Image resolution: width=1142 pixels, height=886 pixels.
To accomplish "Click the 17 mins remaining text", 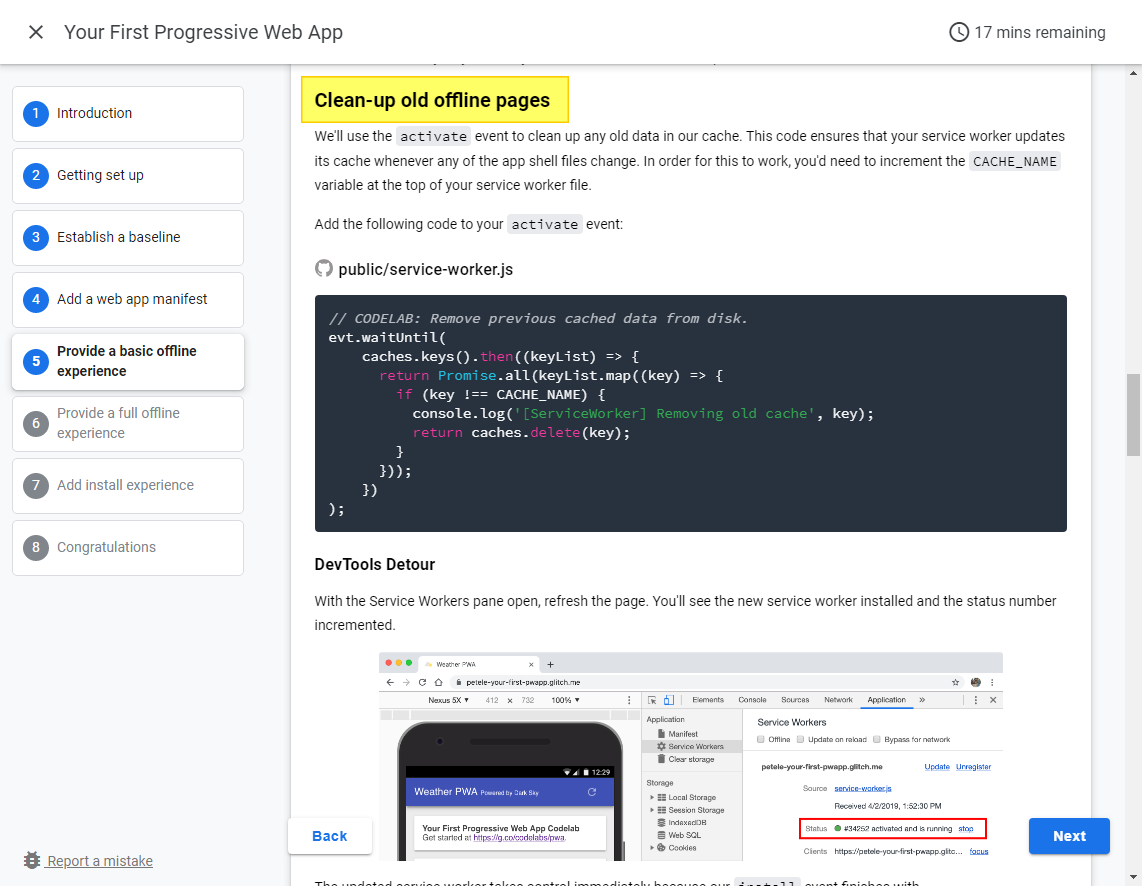I will (x=1039, y=32).
